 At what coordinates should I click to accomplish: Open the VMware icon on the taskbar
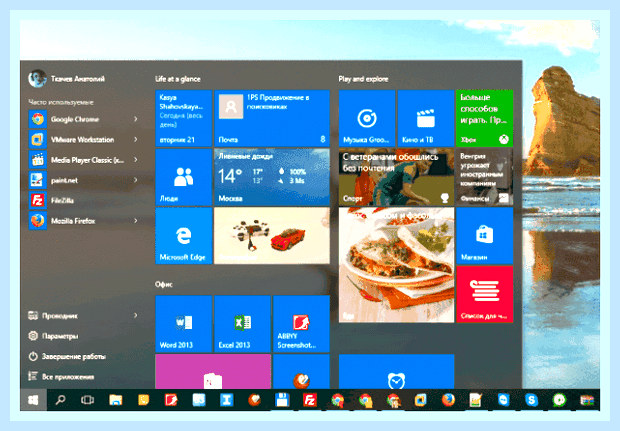420,400
